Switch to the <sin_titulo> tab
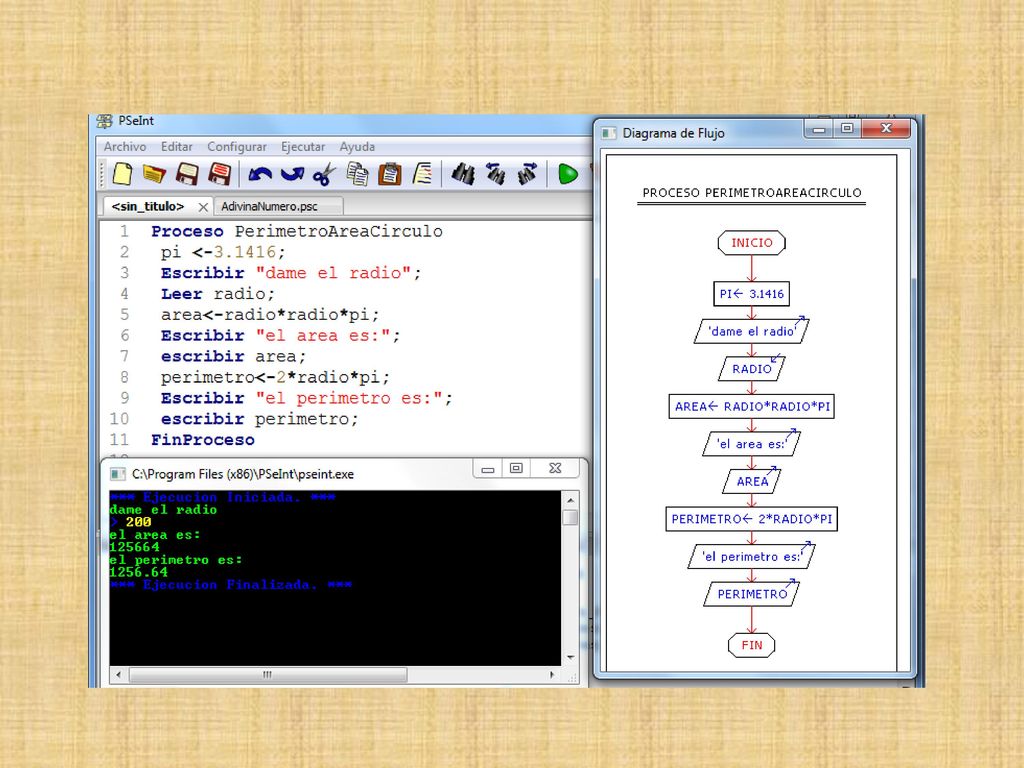Screen dimensions: 1024x768 pos(148,206)
